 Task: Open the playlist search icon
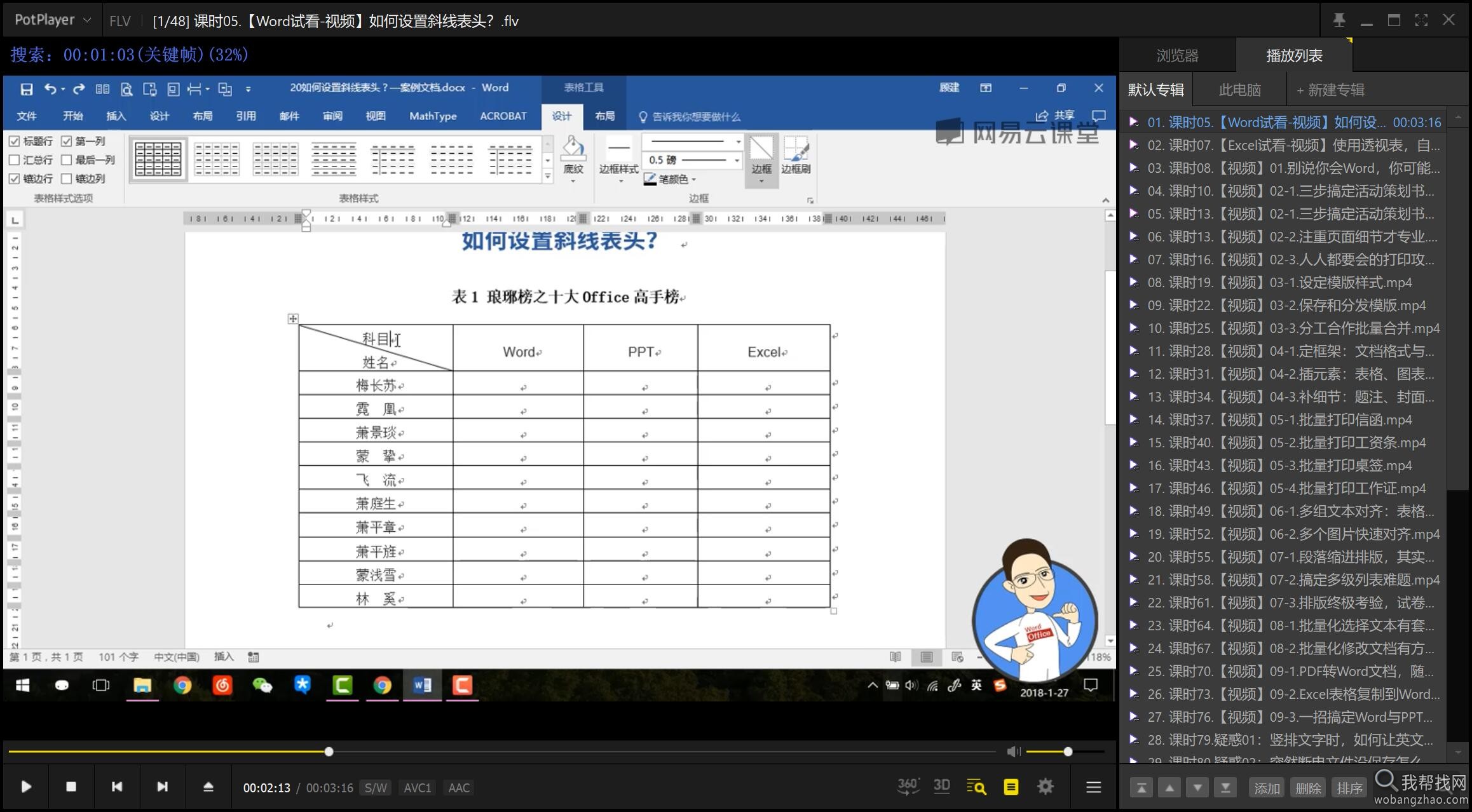click(976, 787)
